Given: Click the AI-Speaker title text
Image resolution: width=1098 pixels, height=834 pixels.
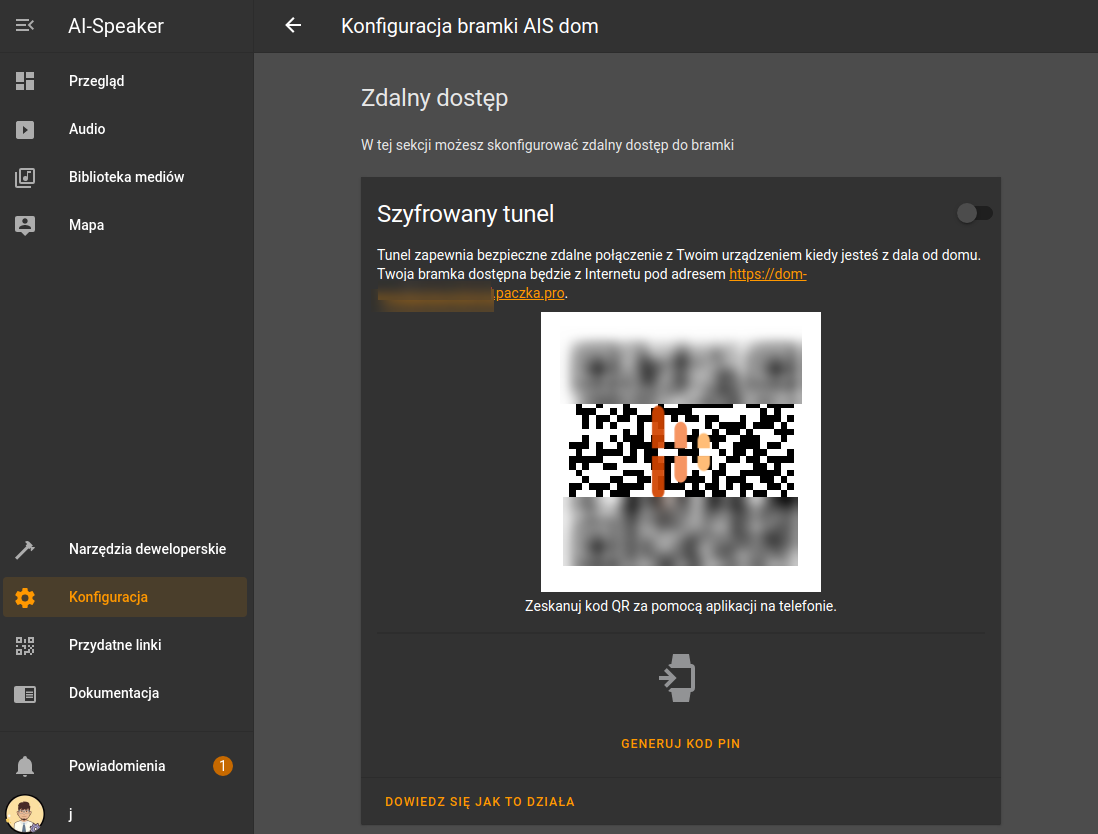Looking at the screenshot, I should [116, 26].
